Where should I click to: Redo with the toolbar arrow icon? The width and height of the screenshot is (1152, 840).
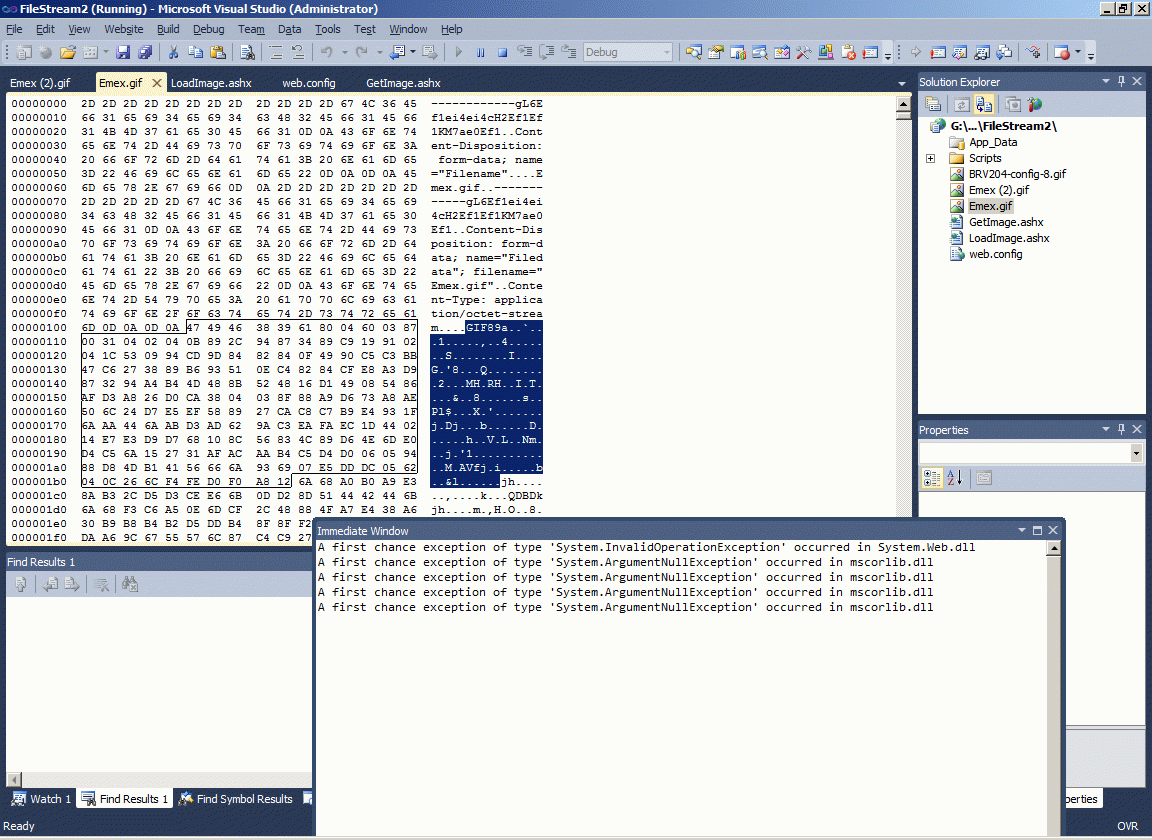pyautogui.click(x=361, y=52)
